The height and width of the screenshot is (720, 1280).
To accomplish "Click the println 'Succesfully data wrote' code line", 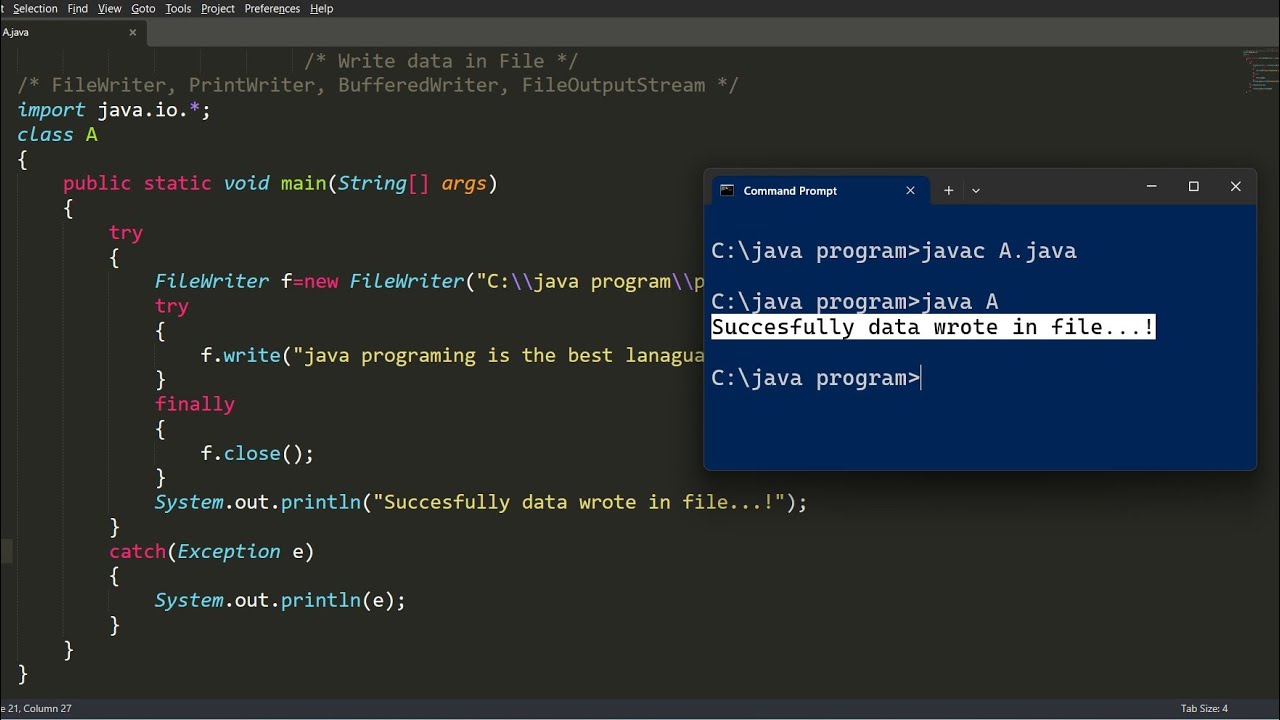I will 481,502.
